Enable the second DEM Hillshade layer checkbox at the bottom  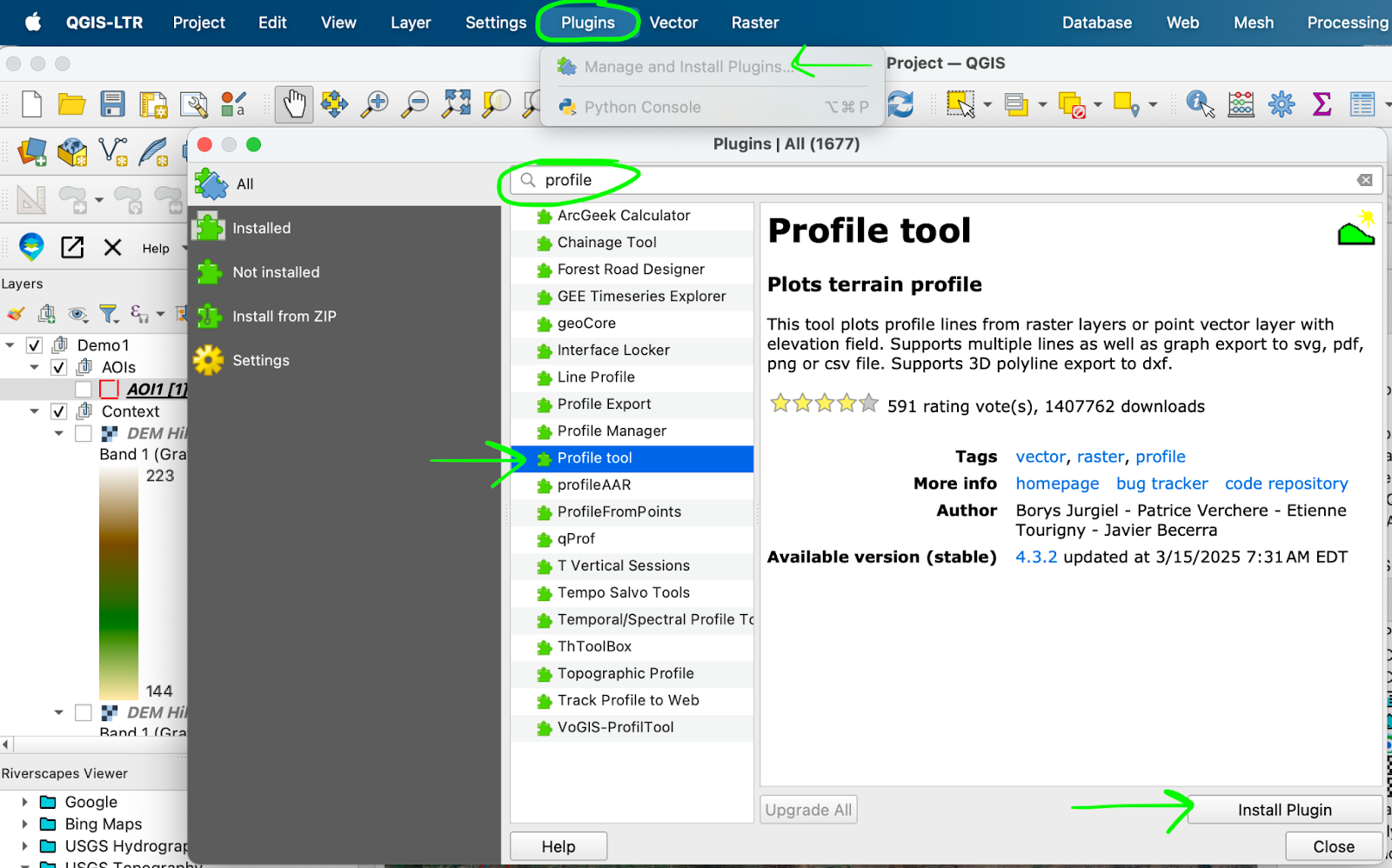pos(84,712)
